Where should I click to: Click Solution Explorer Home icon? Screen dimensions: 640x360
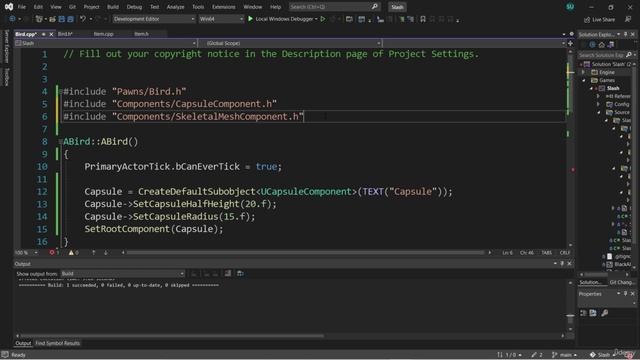tap(601, 44)
